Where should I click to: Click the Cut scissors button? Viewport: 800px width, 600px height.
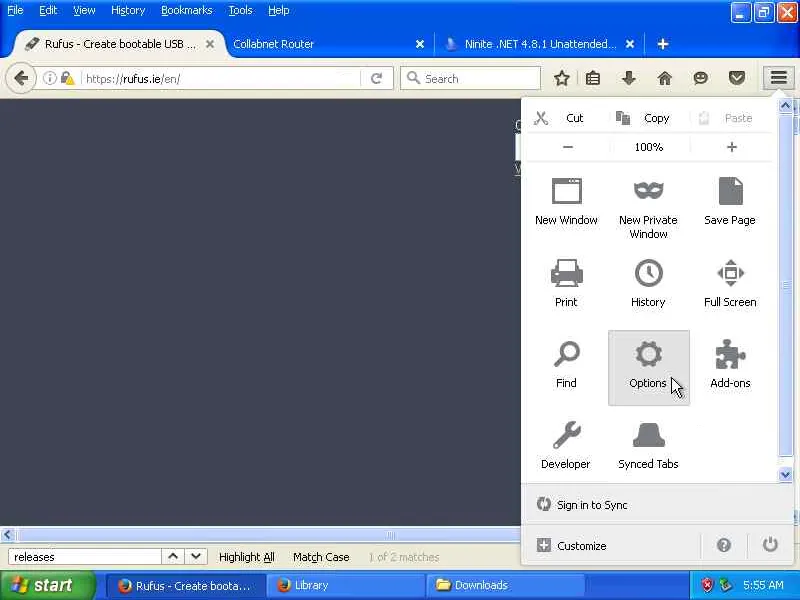pos(559,118)
